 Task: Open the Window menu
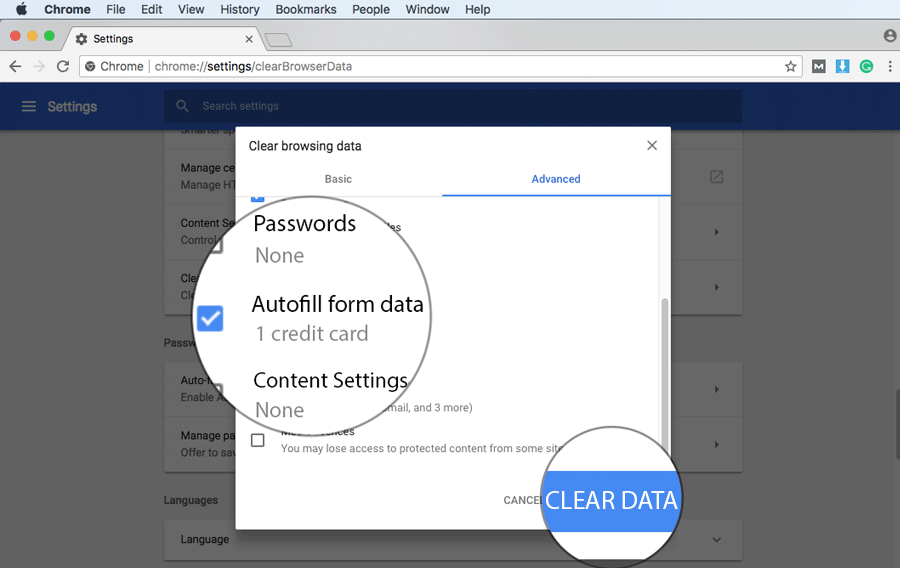pos(427,9)
